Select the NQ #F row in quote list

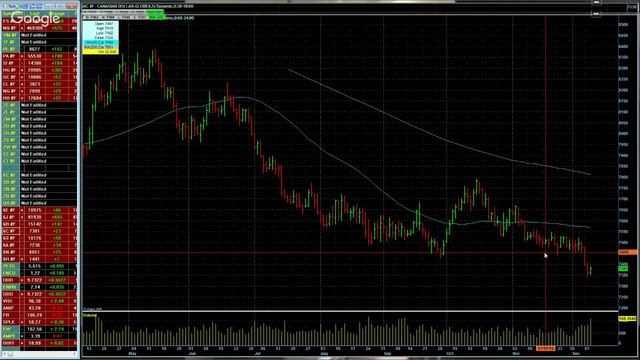coord(39,28)
